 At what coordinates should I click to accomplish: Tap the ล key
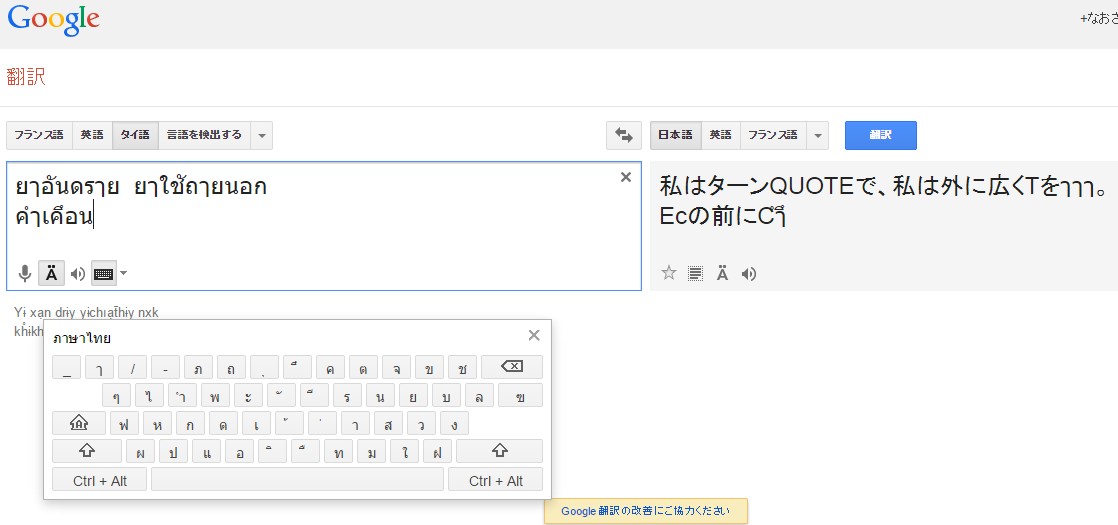pos(479,395)
